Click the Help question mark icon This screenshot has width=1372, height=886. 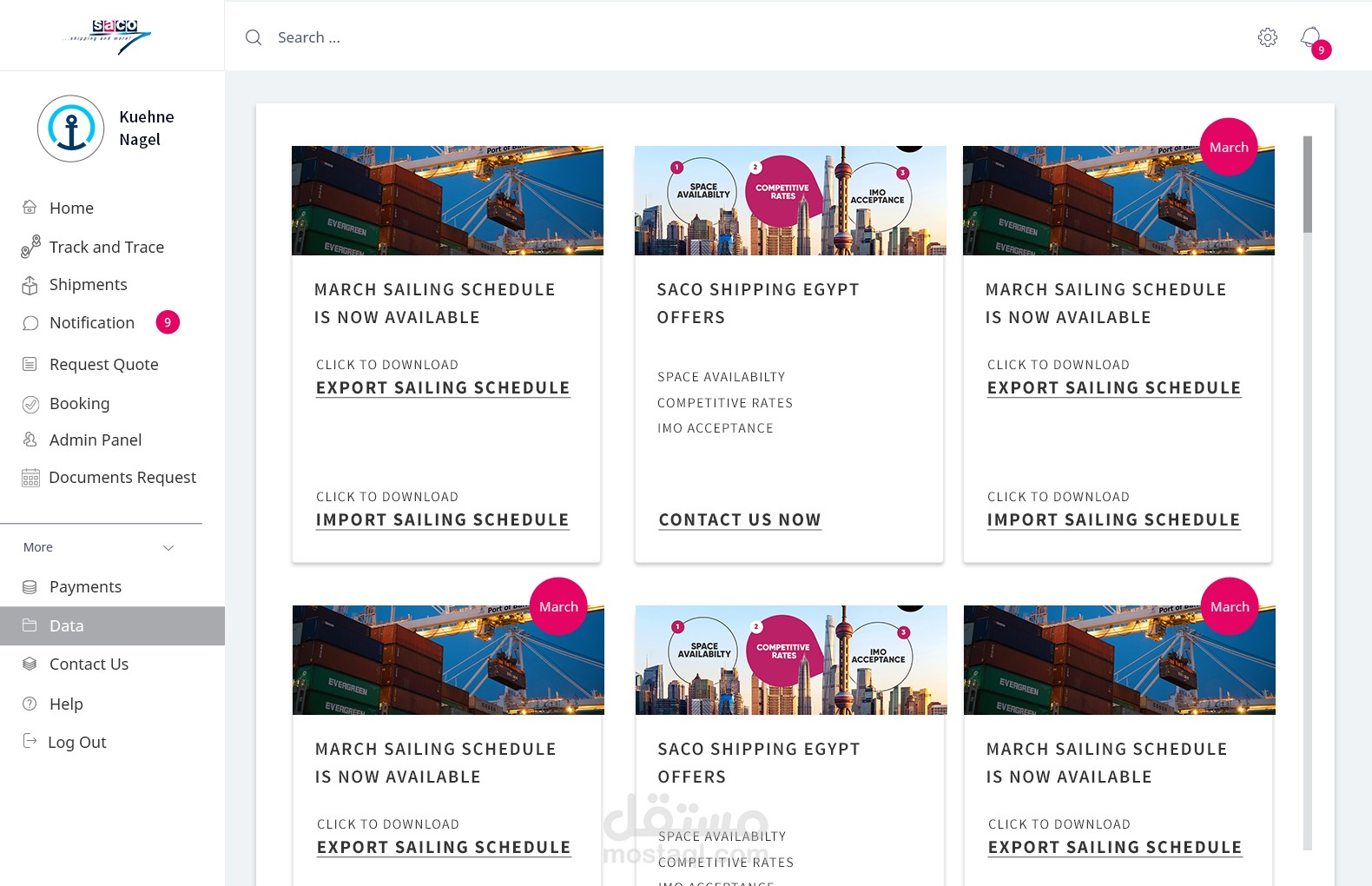30,704
